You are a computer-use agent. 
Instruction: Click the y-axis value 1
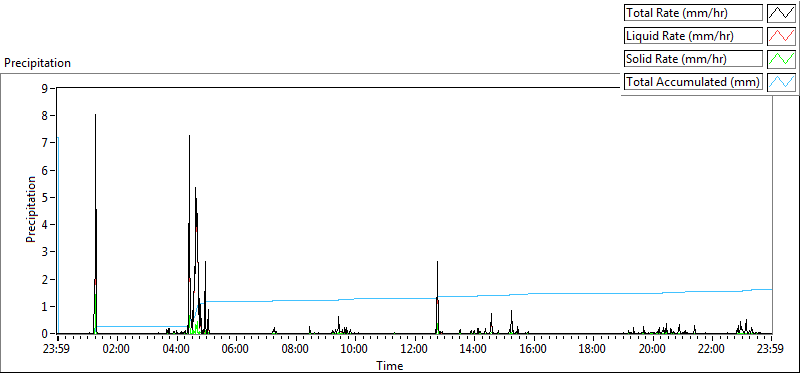pyautogui.click(x=45, y=307)
